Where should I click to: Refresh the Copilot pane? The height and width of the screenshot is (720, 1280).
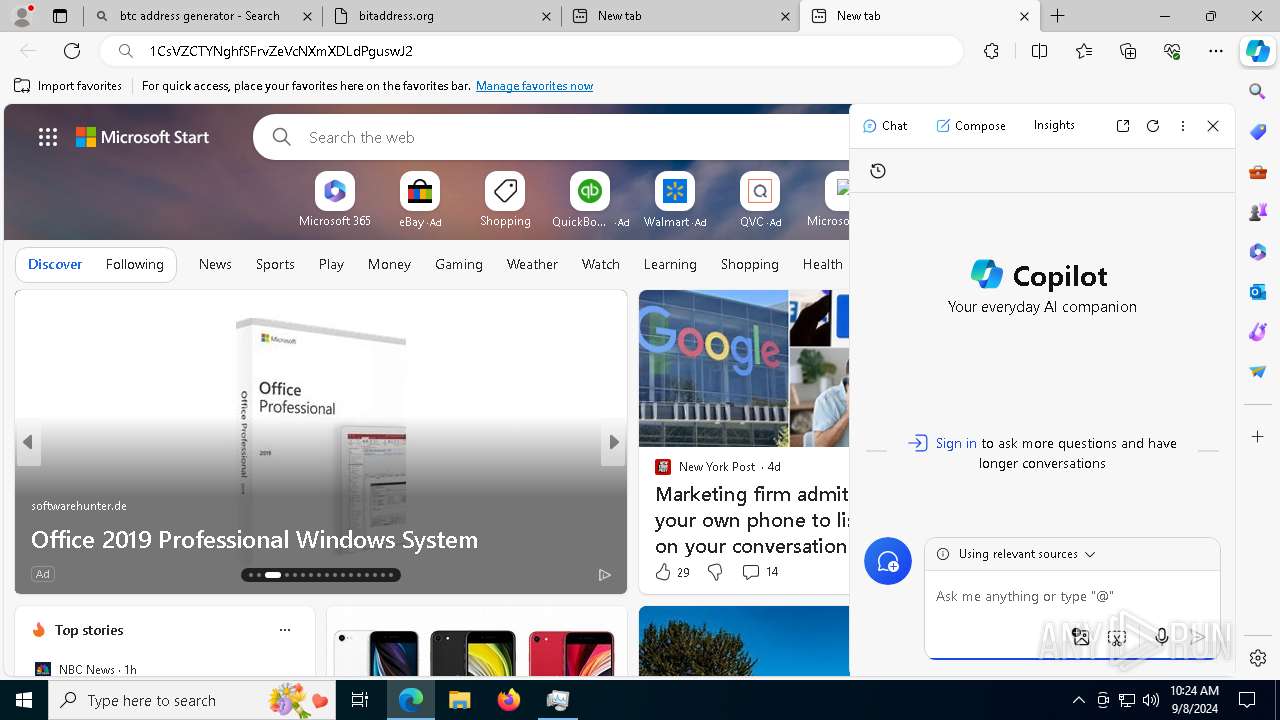tap(1153, 126)
